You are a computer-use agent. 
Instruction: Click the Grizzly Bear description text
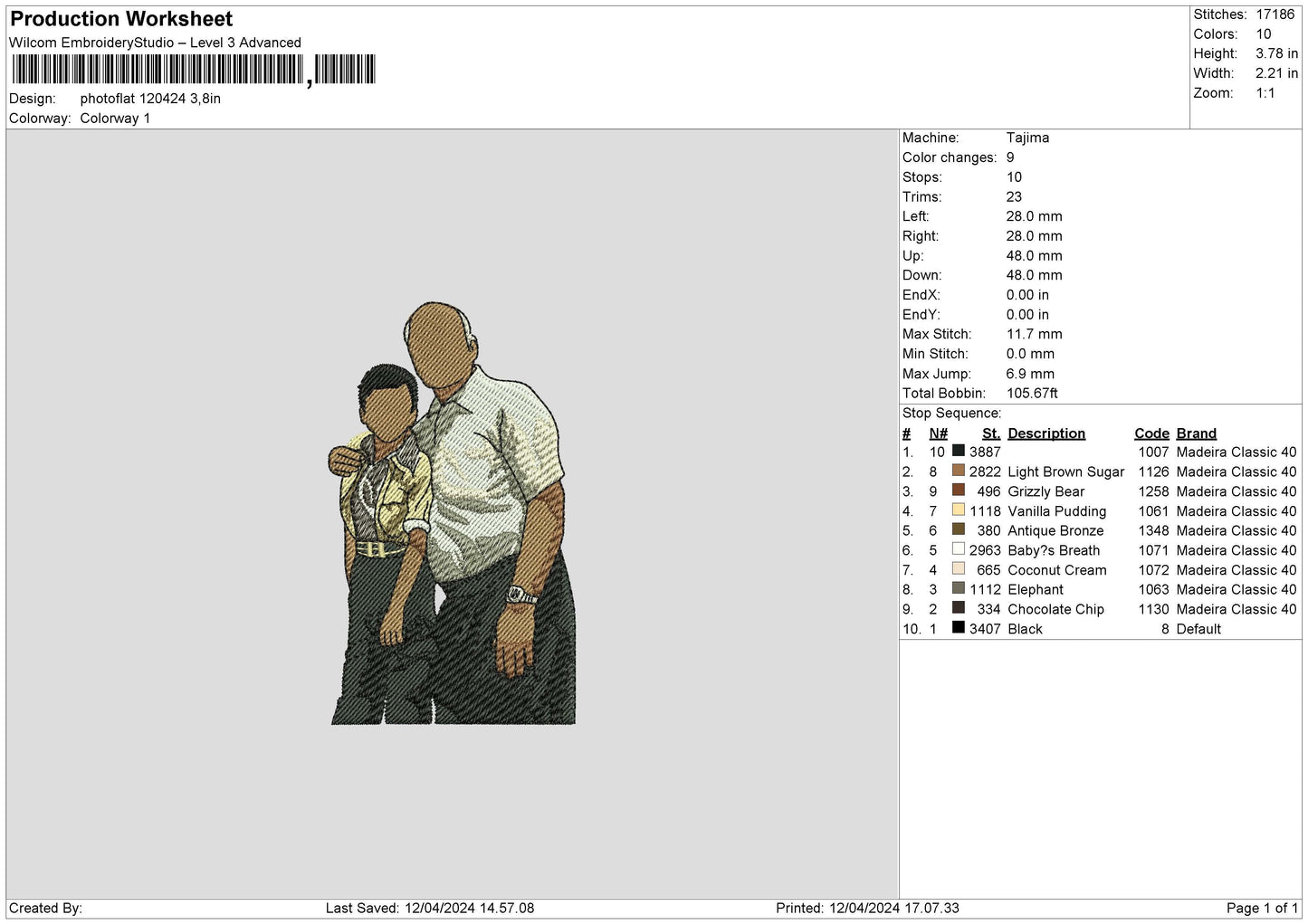(1045, 491)
